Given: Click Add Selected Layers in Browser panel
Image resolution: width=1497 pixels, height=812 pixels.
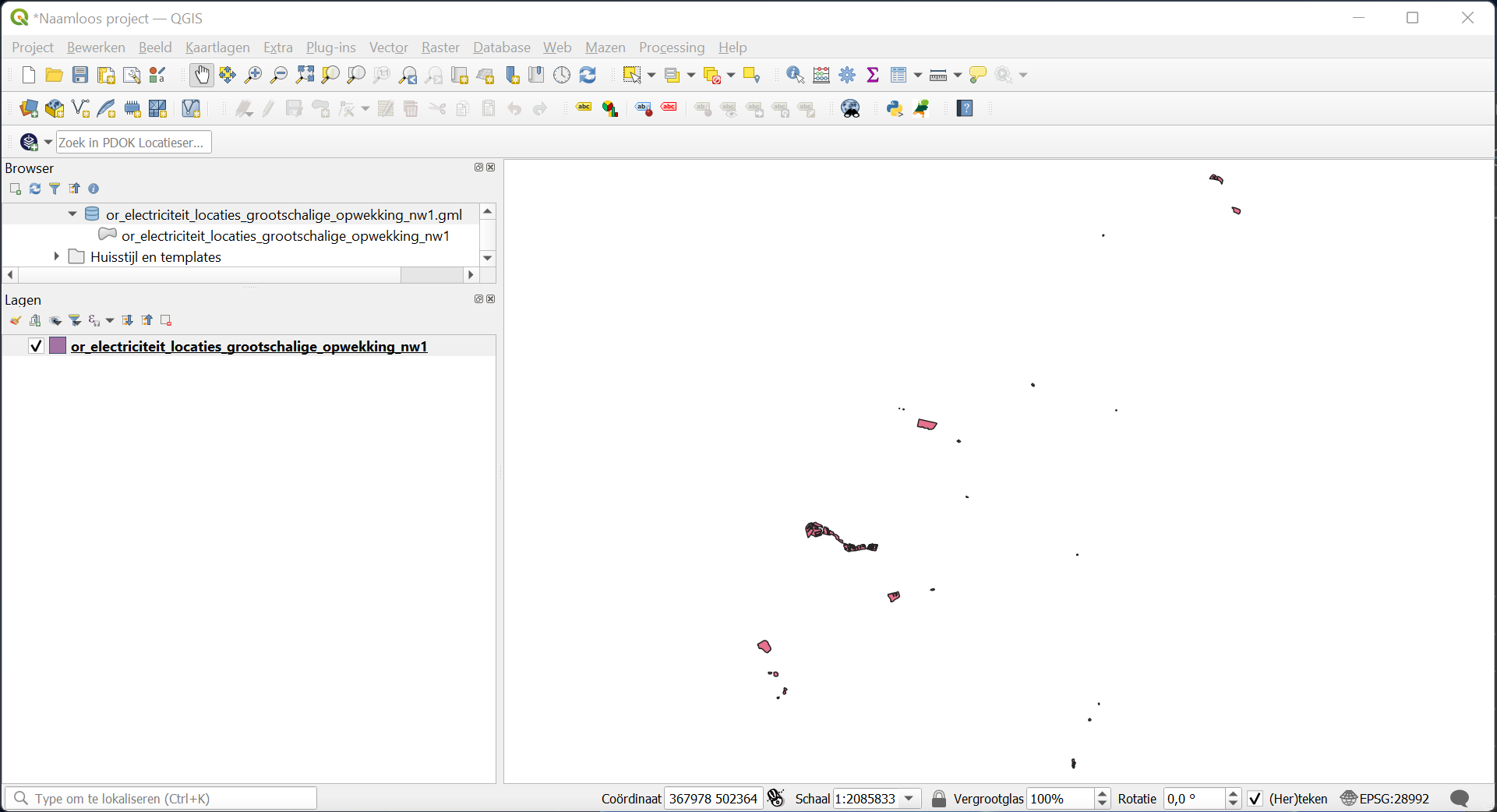Looking at the screenshot, I should point(15,189).
